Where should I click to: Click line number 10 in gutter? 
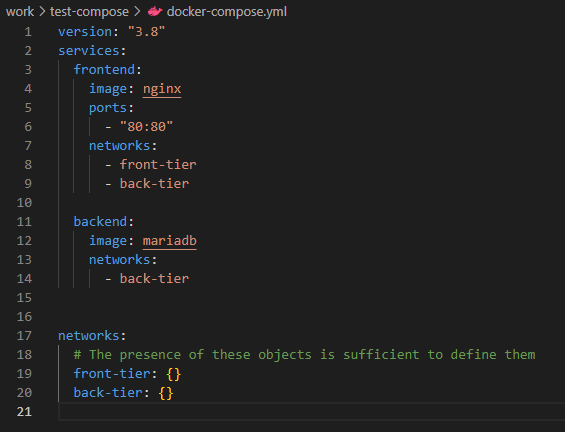(24, 203)
